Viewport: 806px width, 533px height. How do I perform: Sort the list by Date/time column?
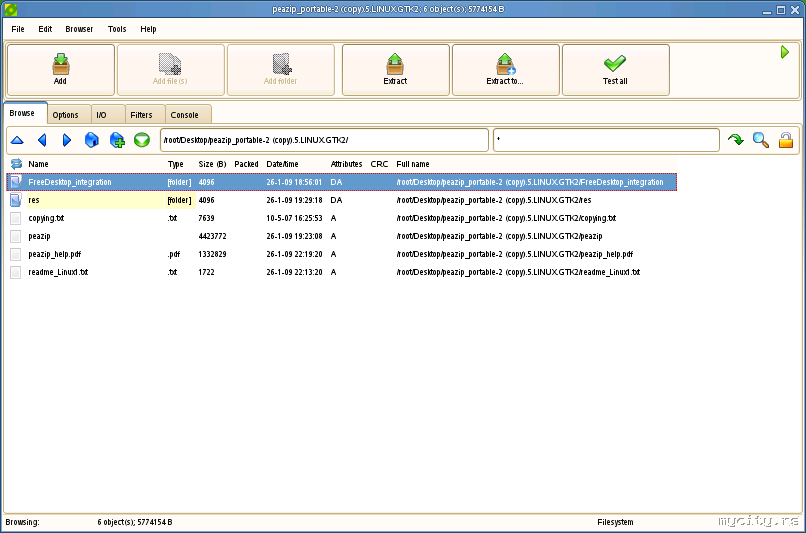click(x=282, y=164)
